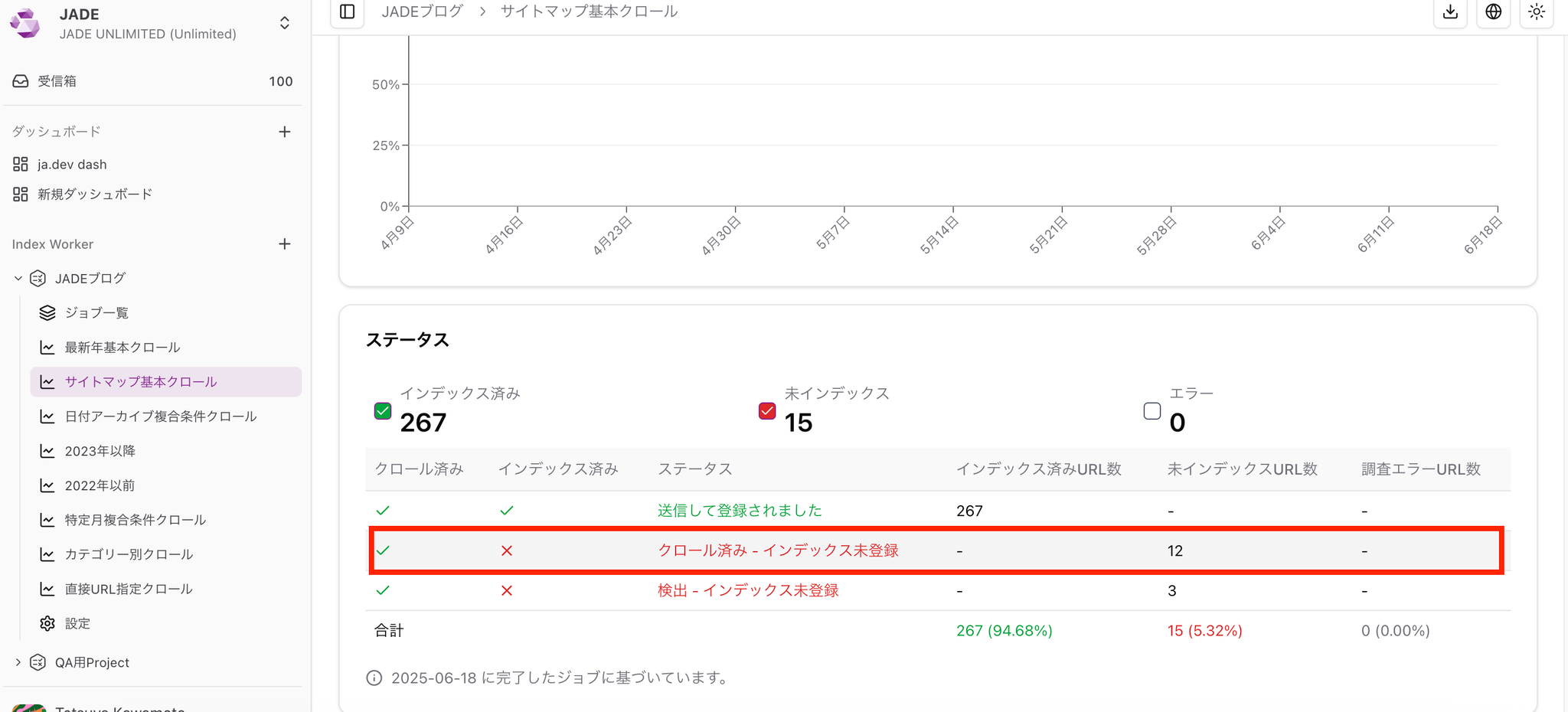Click the インデックス済みURL数 column header

coord(1039,469)
